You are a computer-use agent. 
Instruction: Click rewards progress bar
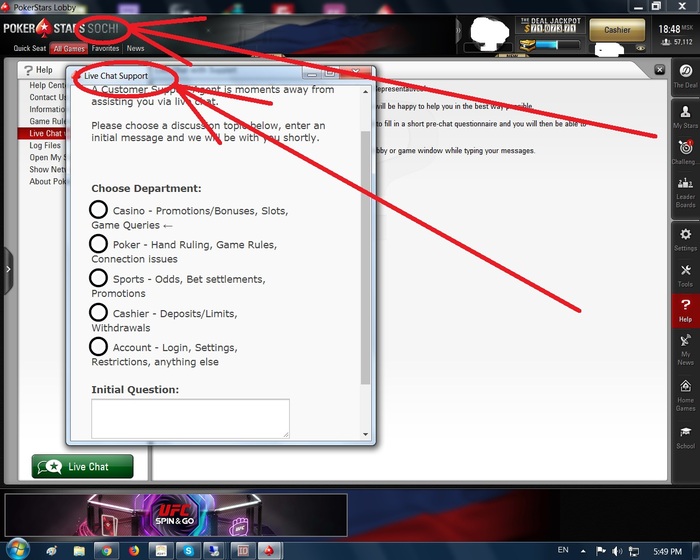[x=558, y=45]
